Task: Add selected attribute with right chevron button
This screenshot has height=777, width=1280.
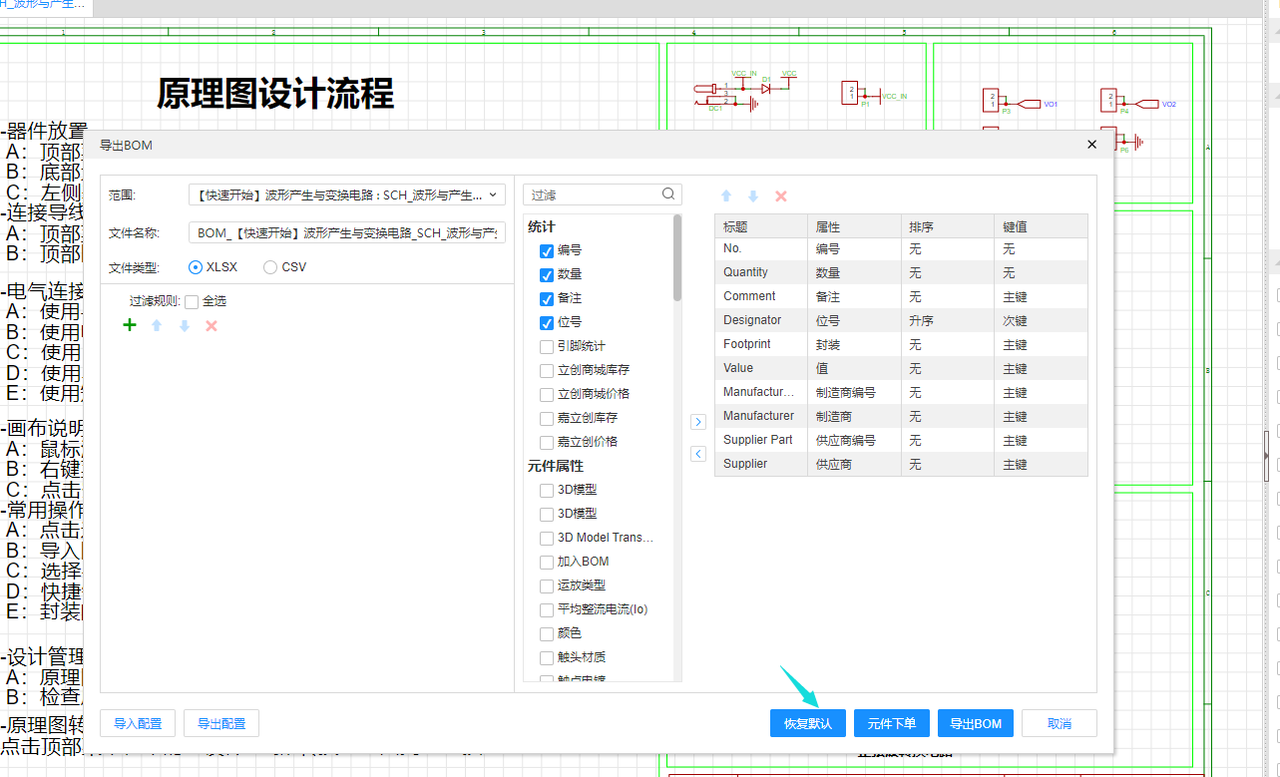Action: tap(698, 423)
